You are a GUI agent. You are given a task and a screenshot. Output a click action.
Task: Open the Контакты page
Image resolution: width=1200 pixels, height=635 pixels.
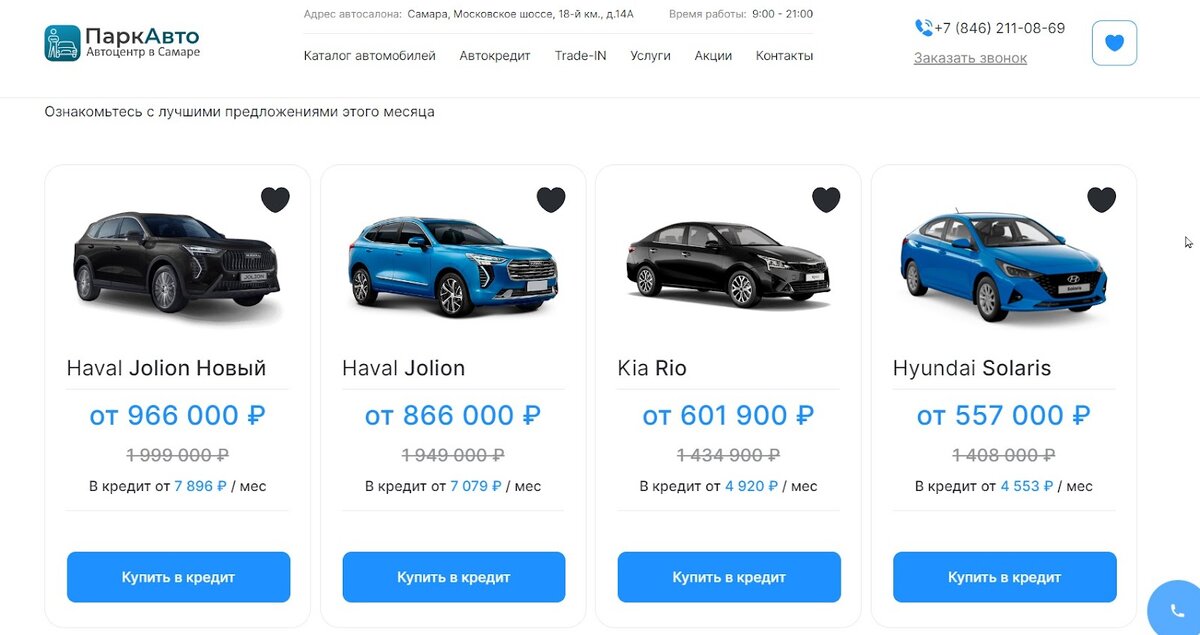click(785, 56)
